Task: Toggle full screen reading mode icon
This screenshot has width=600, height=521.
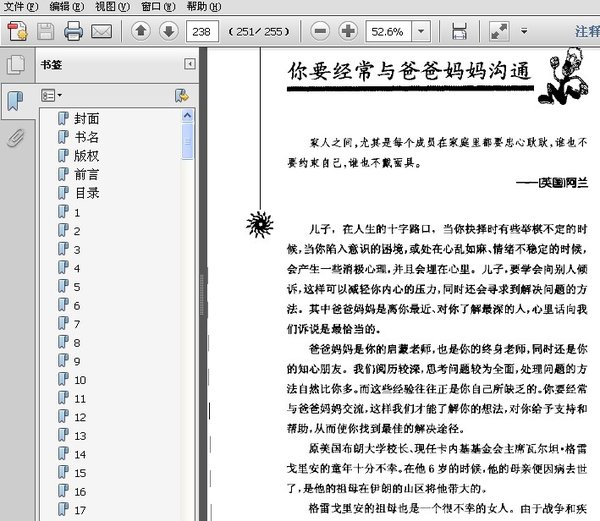Action: click(499, 31)
